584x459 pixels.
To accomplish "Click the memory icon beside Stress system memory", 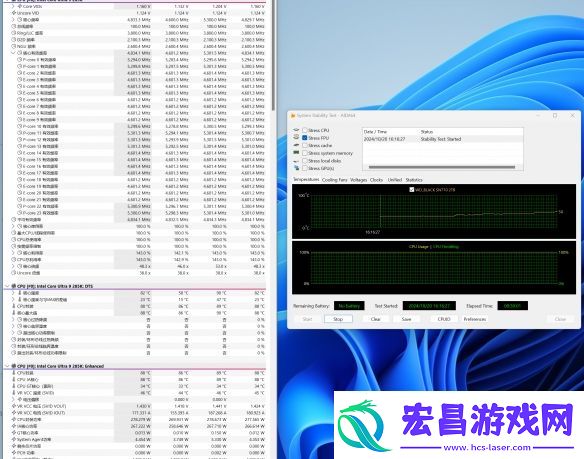I will point(296,153).
